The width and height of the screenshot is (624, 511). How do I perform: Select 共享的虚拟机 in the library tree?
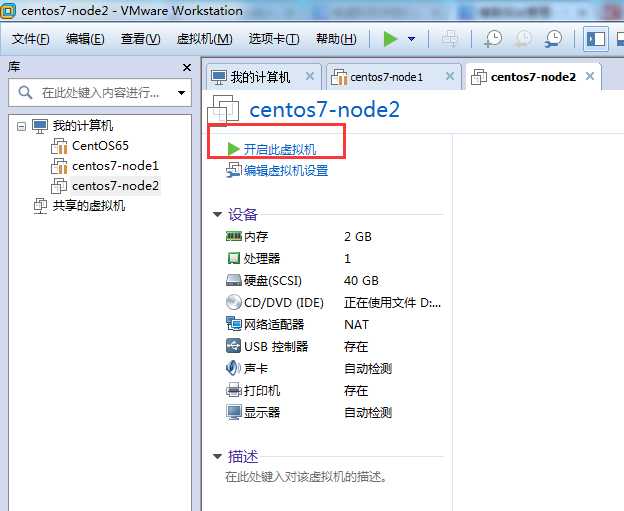click(x=89, y=206)
